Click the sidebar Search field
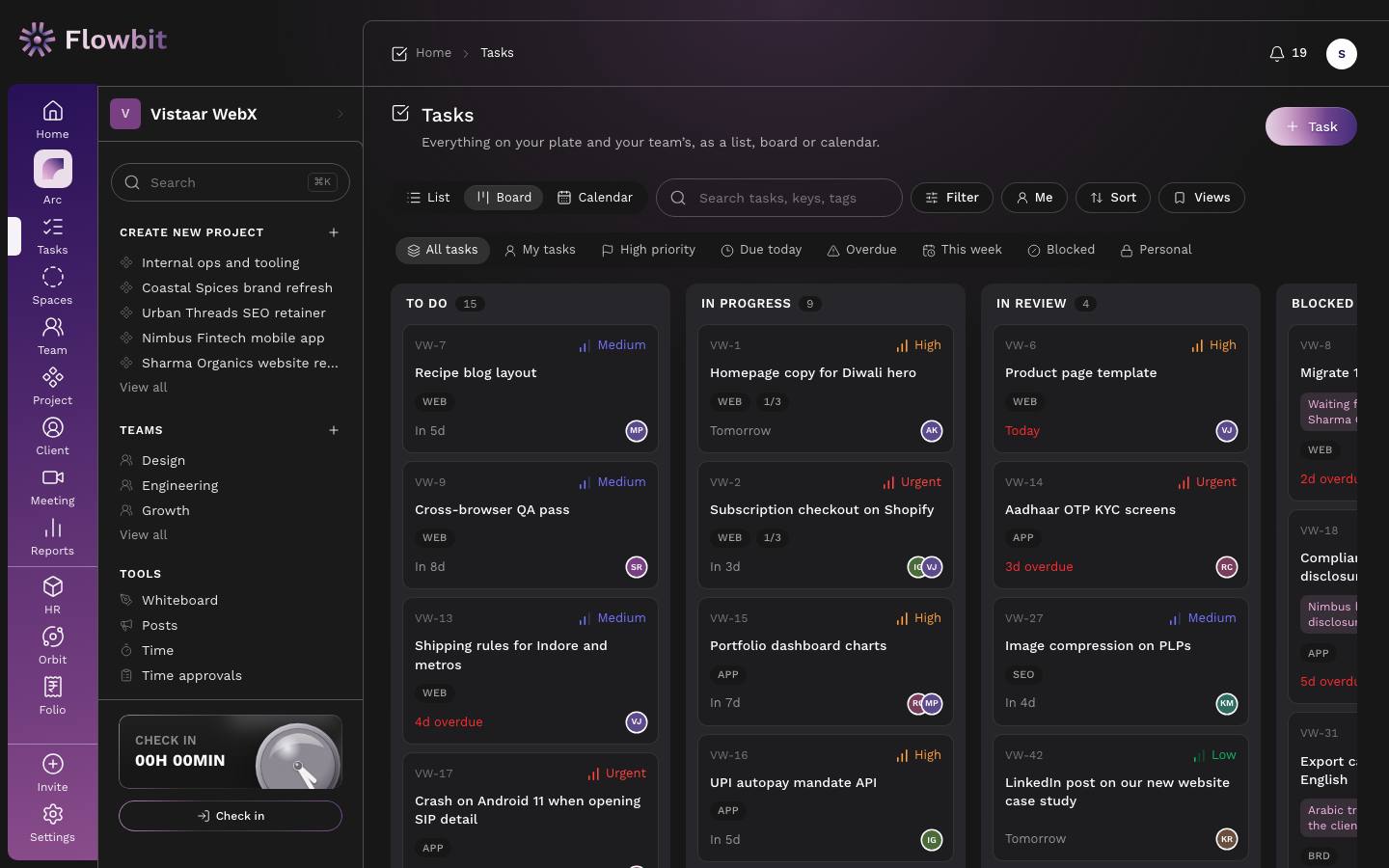The width and height of the screenshot is (1389, 868). point(231,182)
